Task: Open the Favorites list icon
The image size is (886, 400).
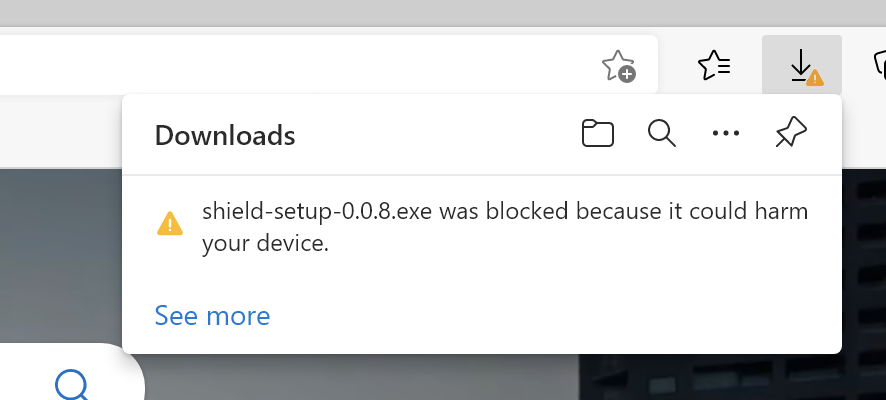Action: point(715,66)
